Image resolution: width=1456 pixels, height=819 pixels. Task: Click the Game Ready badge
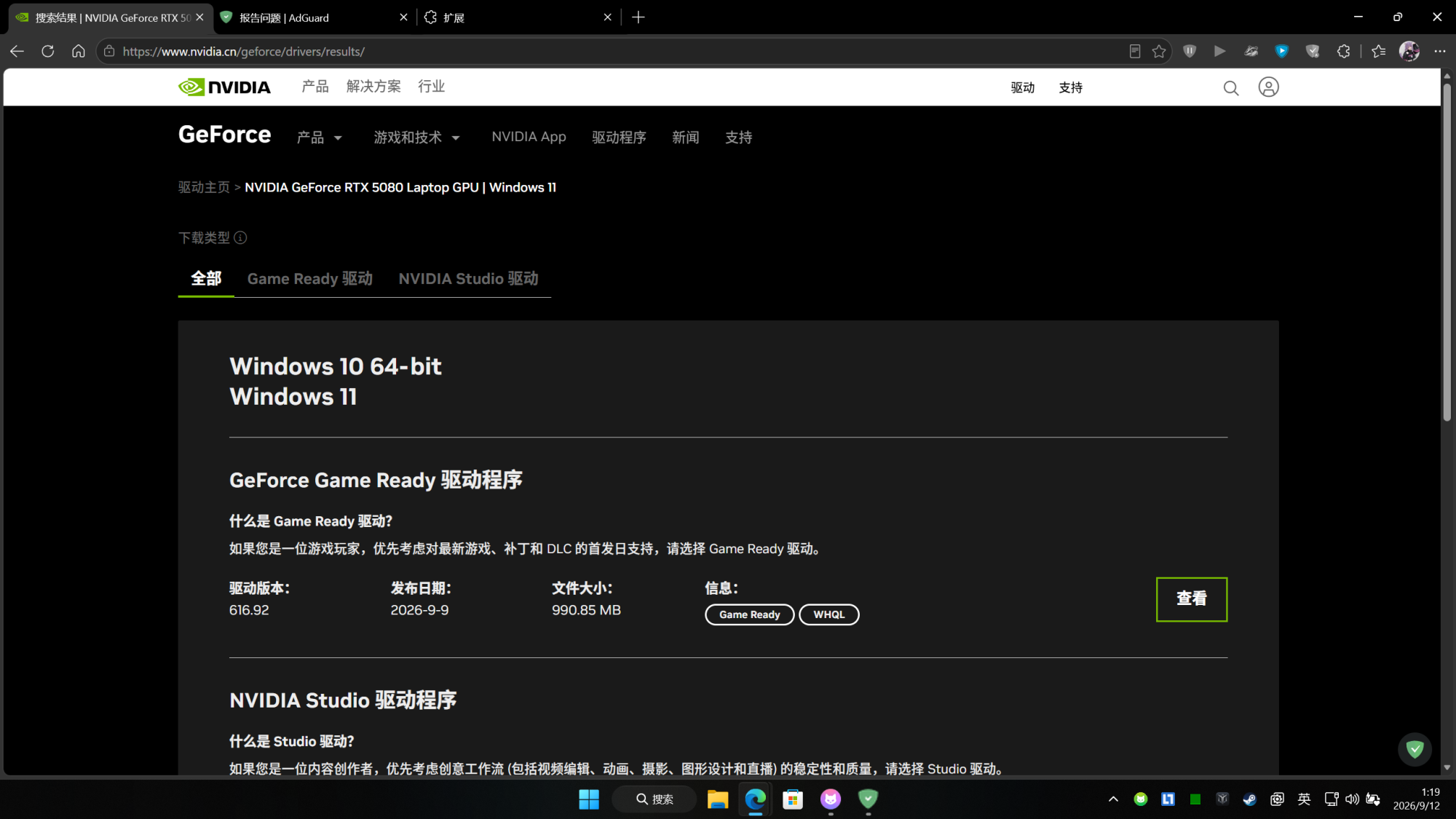(749, 614)
